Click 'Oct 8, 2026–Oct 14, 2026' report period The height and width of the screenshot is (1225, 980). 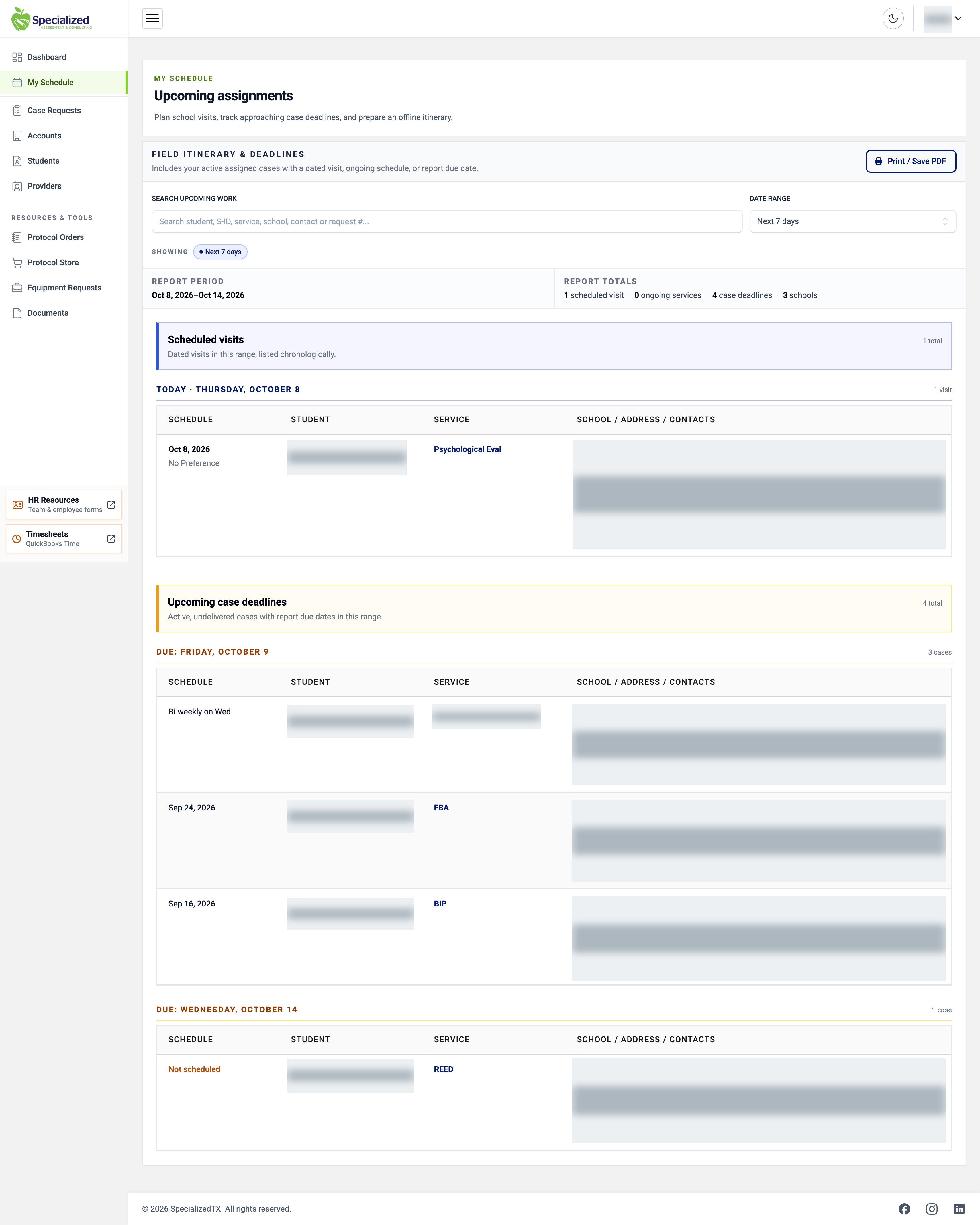coord(198,295)
